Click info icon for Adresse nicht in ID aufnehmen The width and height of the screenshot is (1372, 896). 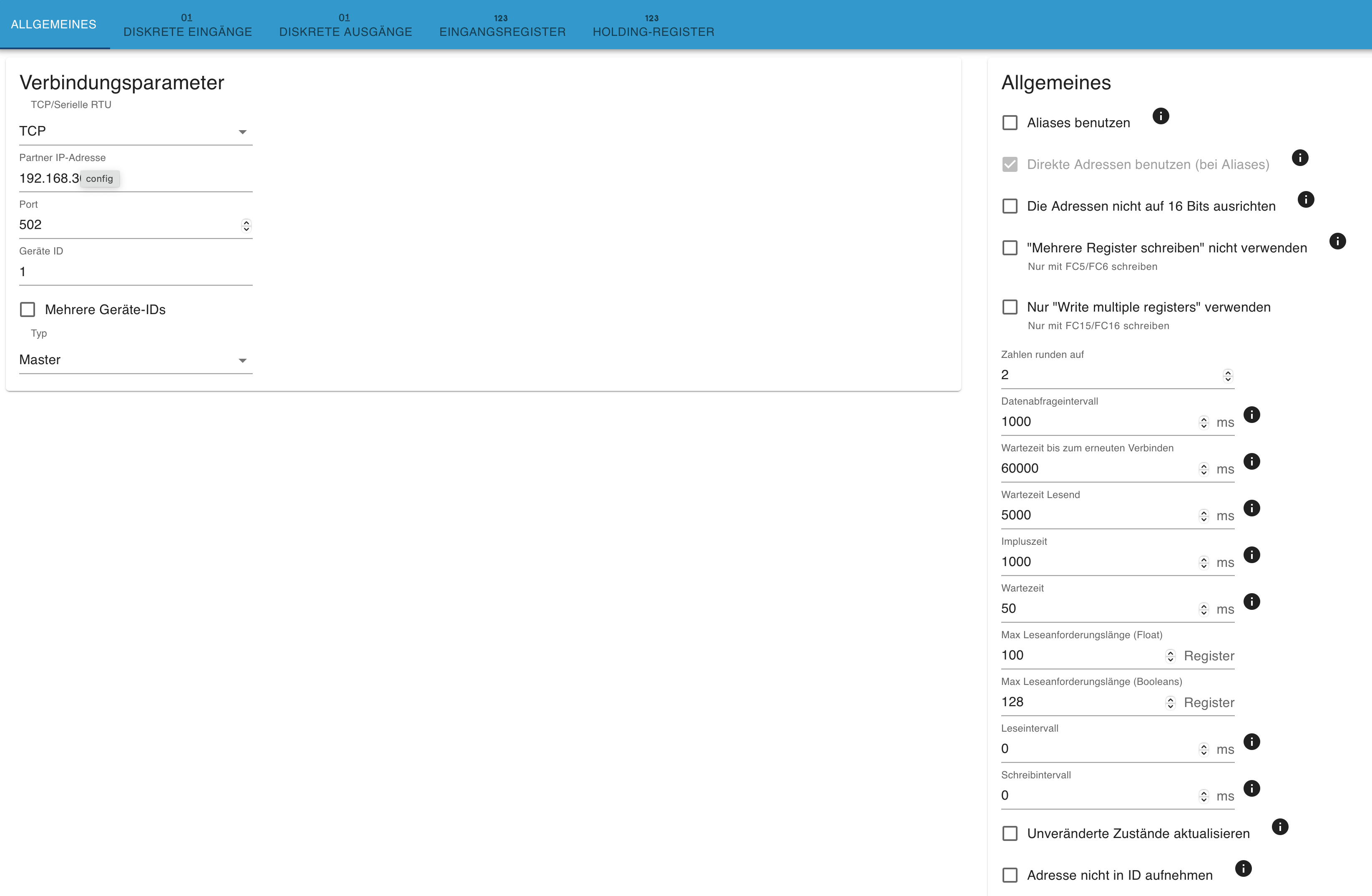point(1244,868)
